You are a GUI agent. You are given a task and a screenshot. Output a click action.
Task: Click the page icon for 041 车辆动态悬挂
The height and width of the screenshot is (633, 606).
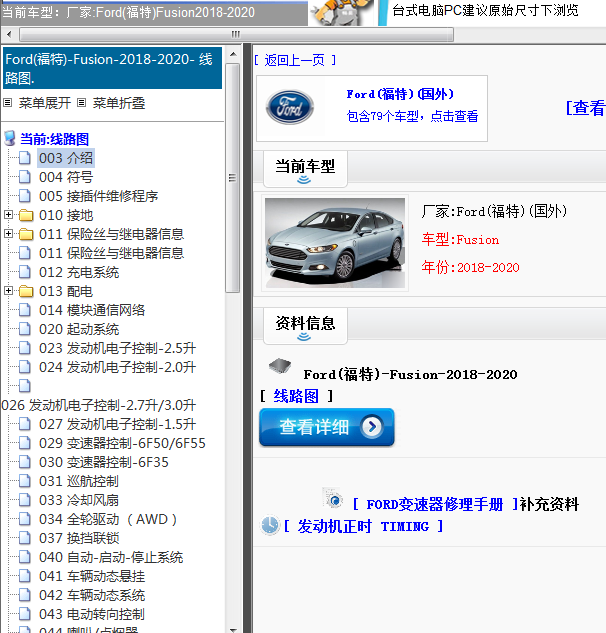click(x=25, y=576)
